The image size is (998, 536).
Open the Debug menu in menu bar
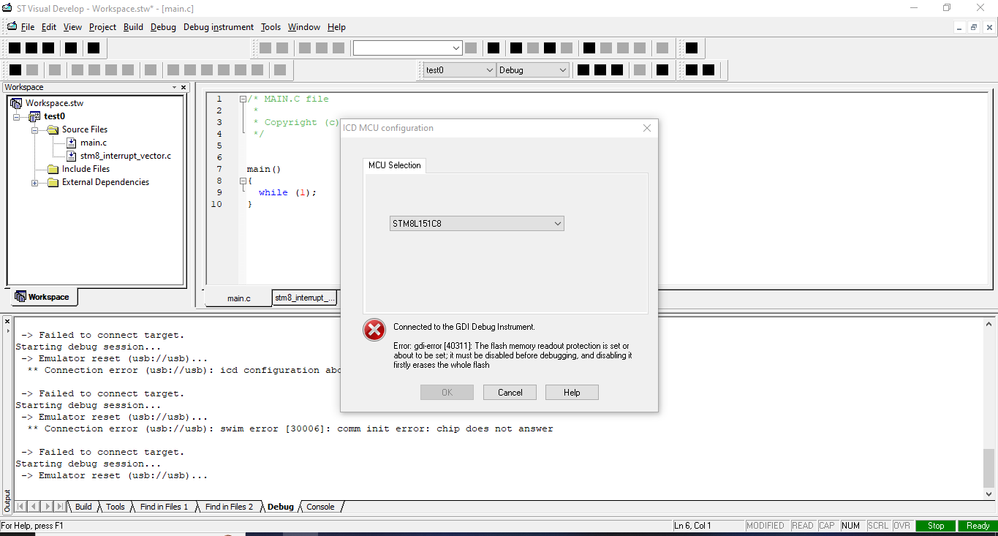[163, 27]
